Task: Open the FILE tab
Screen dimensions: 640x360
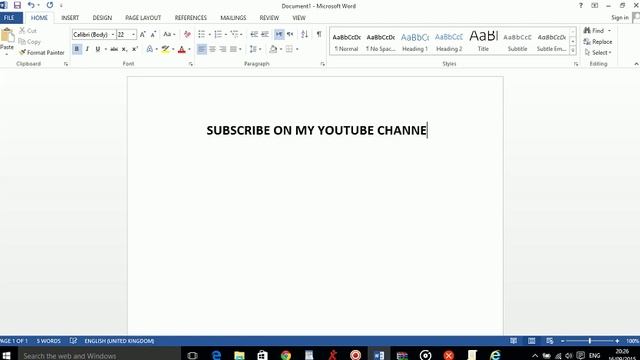Action: pos(10,18)
